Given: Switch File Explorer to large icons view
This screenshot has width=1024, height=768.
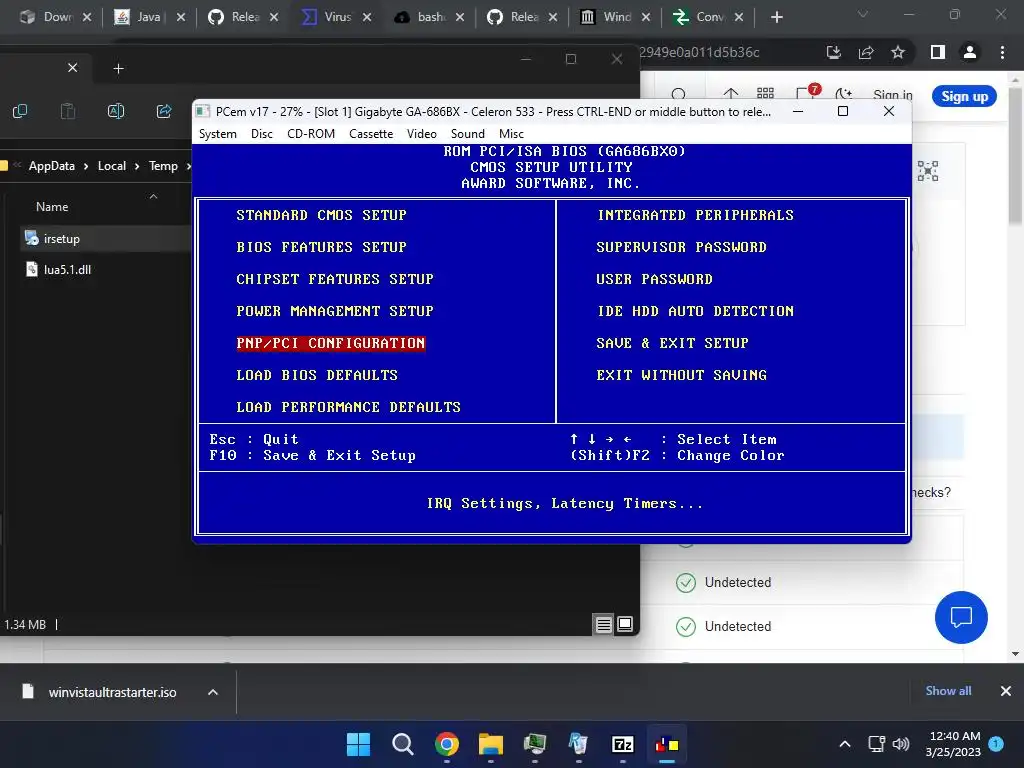Looking at the screenshot, I should click(625, 625).
